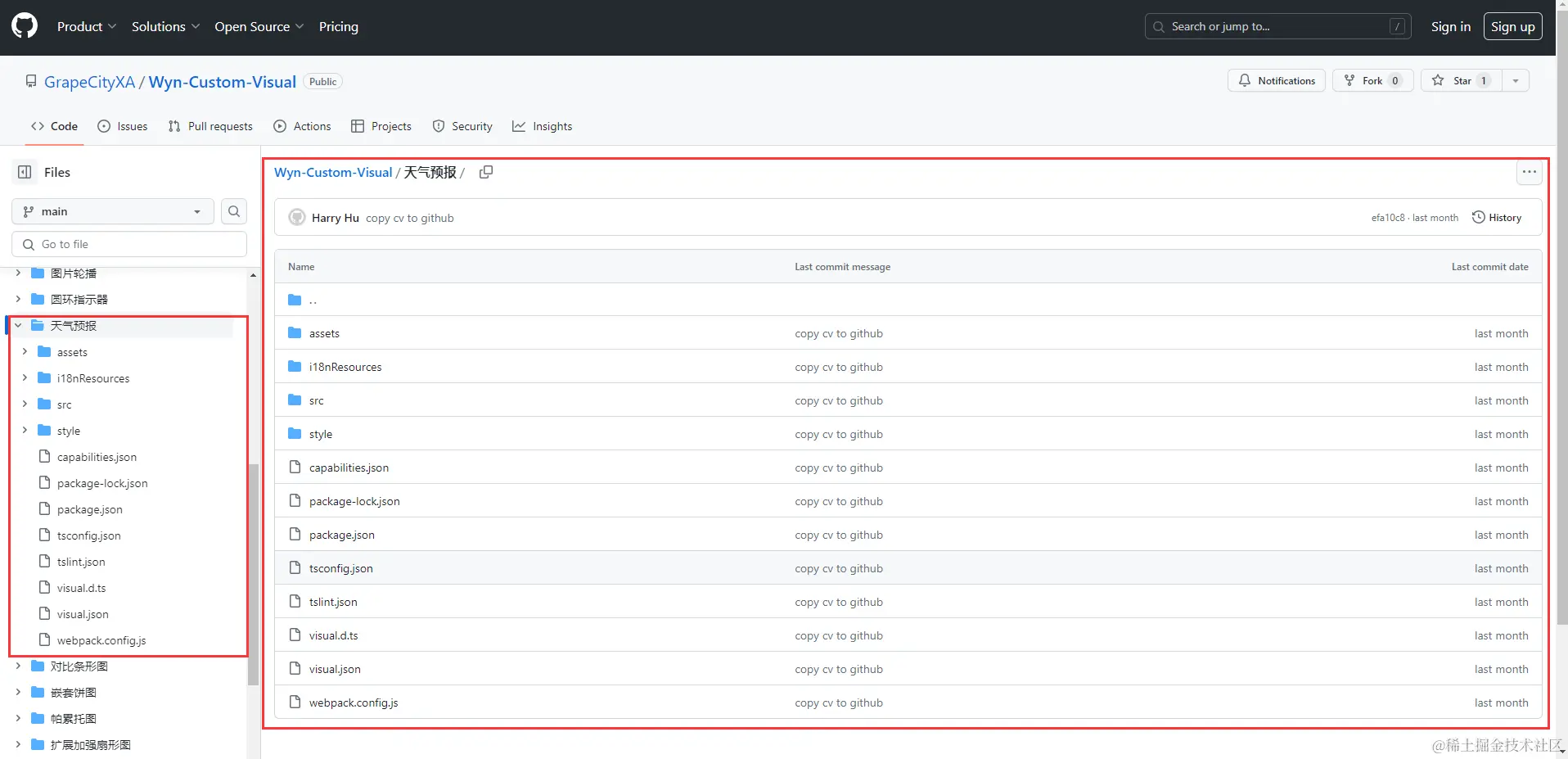
Task: Click the Sign in link
Action: pyautogui.click(x=1450, y=26)
